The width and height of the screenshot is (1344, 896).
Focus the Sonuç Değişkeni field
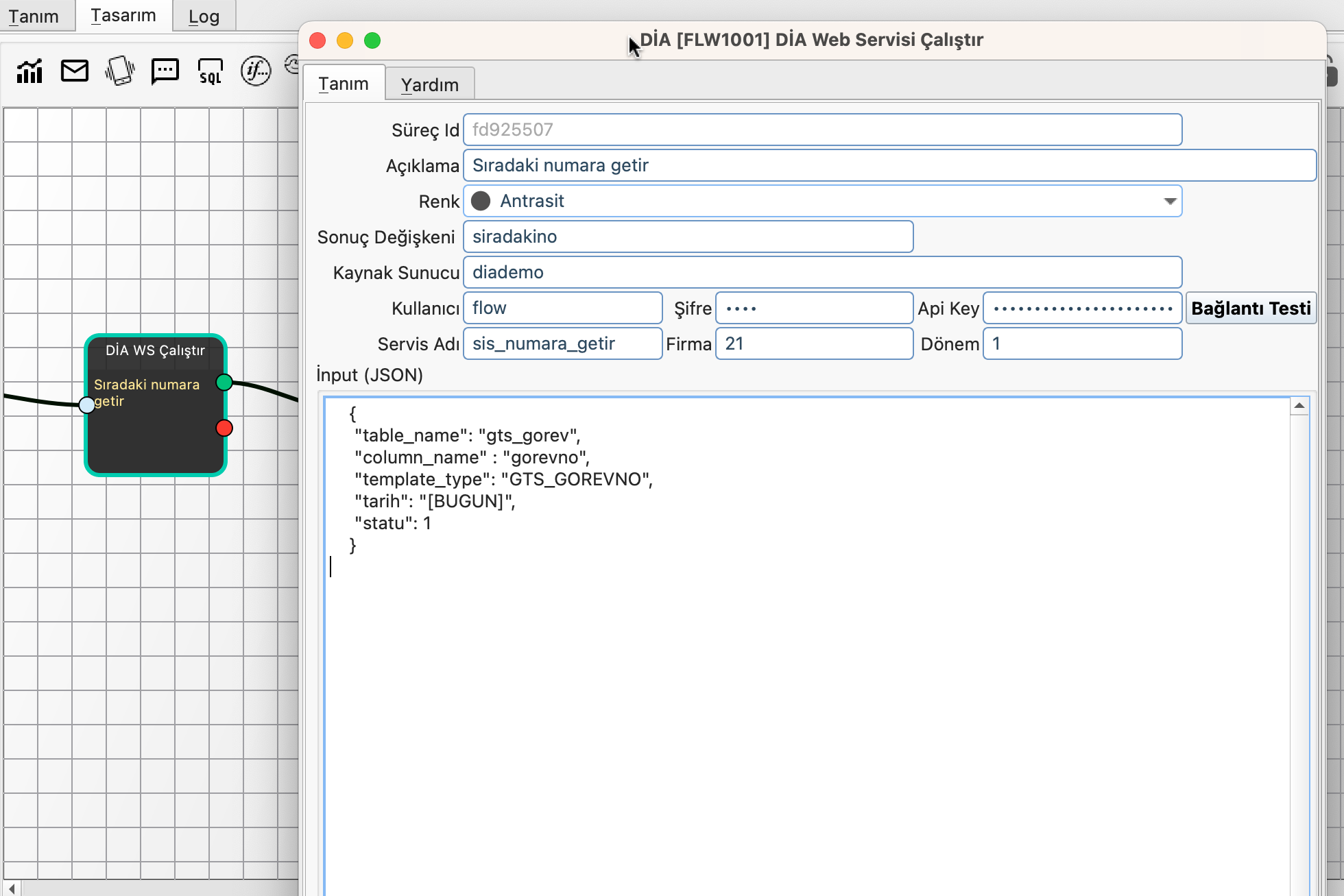click(x=688, y=237)
